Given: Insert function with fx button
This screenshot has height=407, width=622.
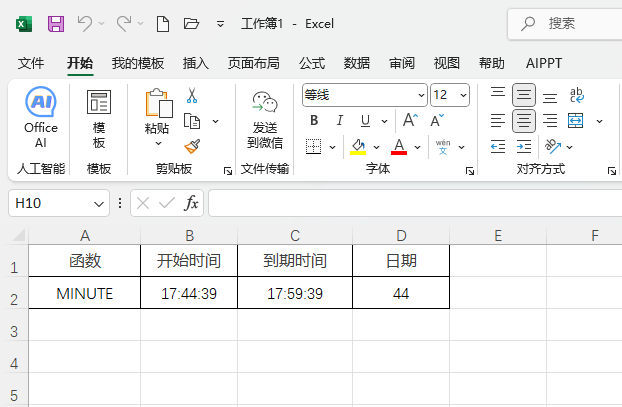Looking at the screenshot, I should click(191, 203).
